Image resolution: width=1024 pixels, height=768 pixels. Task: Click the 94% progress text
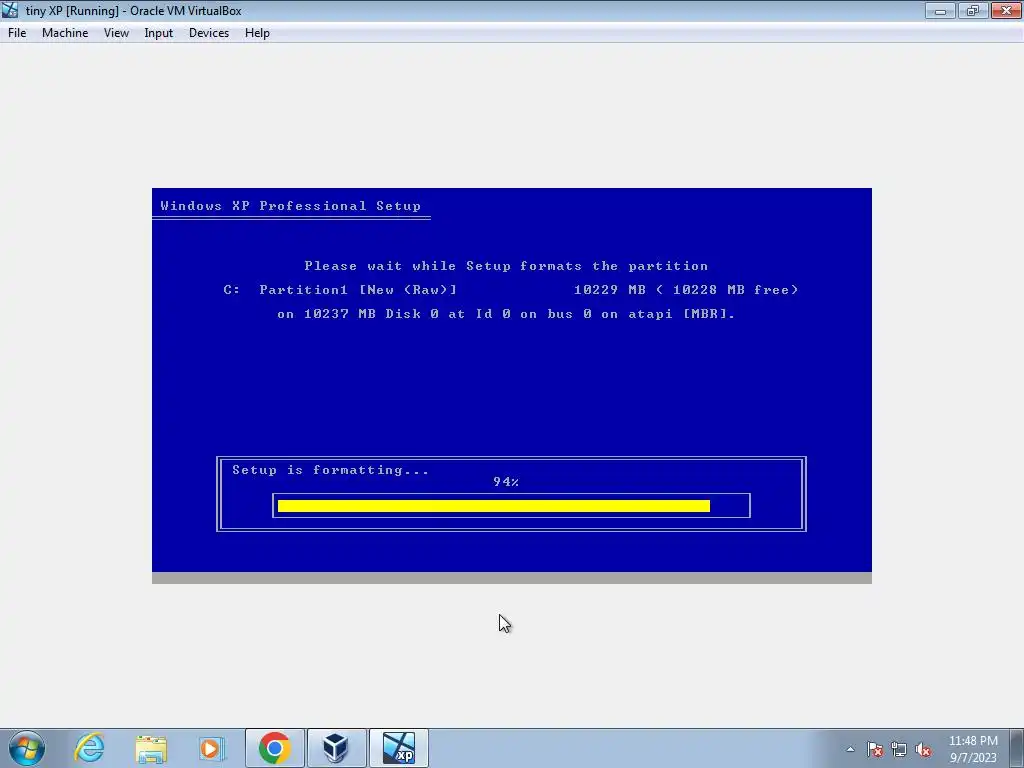pos(505,482)
